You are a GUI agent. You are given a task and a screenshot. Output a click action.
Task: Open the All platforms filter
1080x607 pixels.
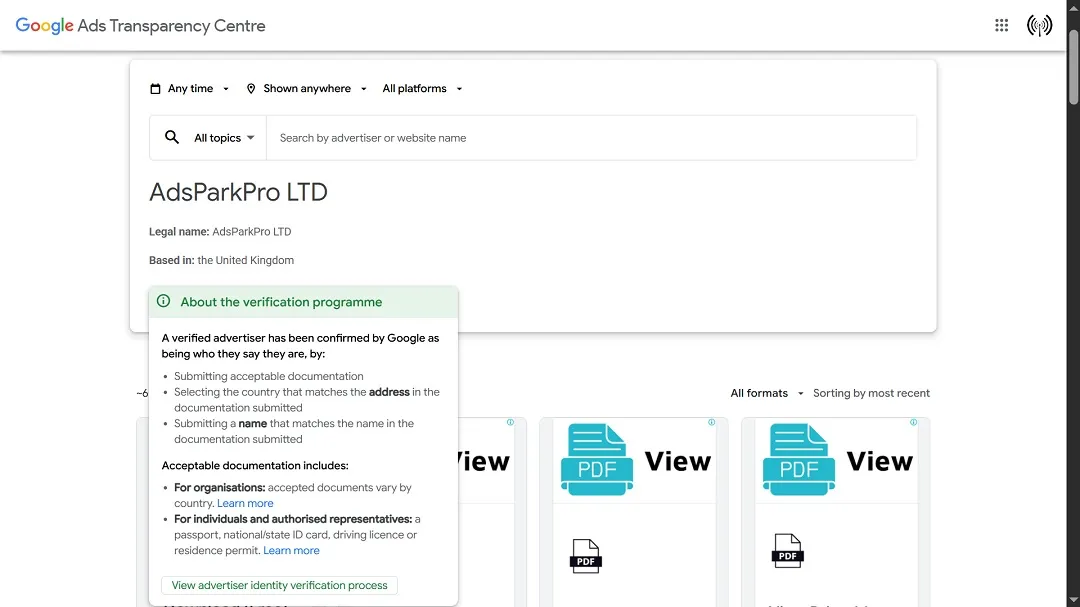tap(422, 88)
